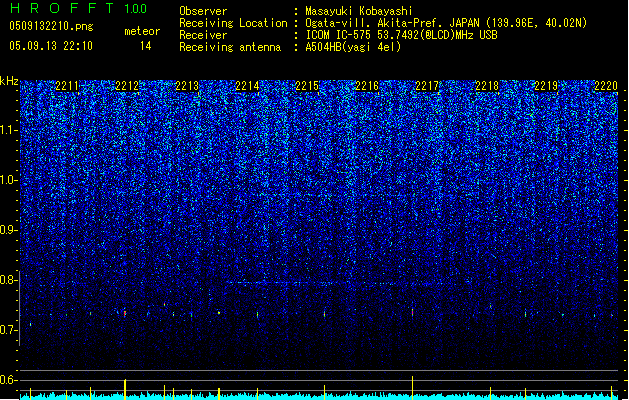
Task: Click the timestamp 05.09.13 22:10
Action: (x=51, y=46)
